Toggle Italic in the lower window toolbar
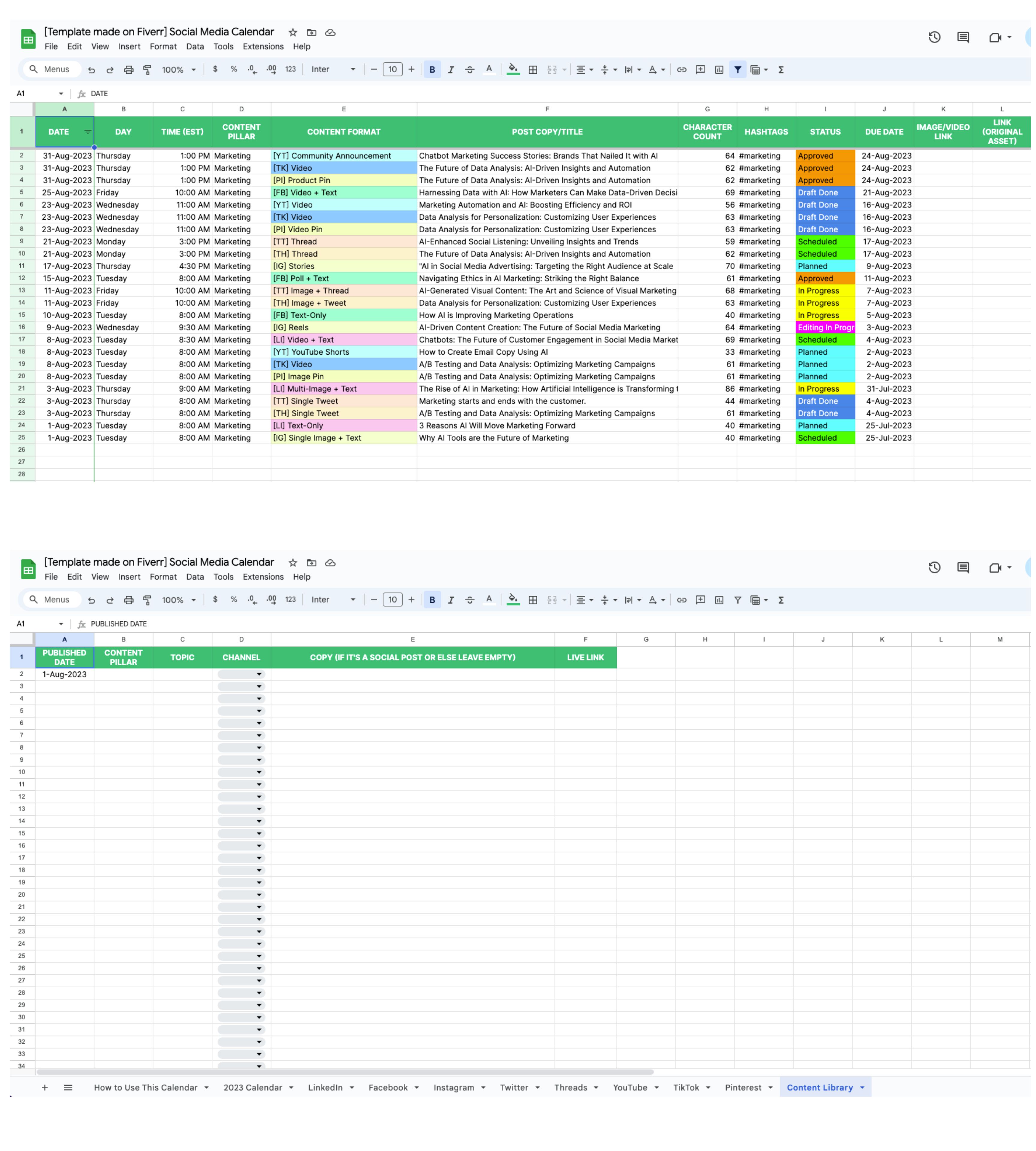The image size is (1036, 1151). (451, 600)
